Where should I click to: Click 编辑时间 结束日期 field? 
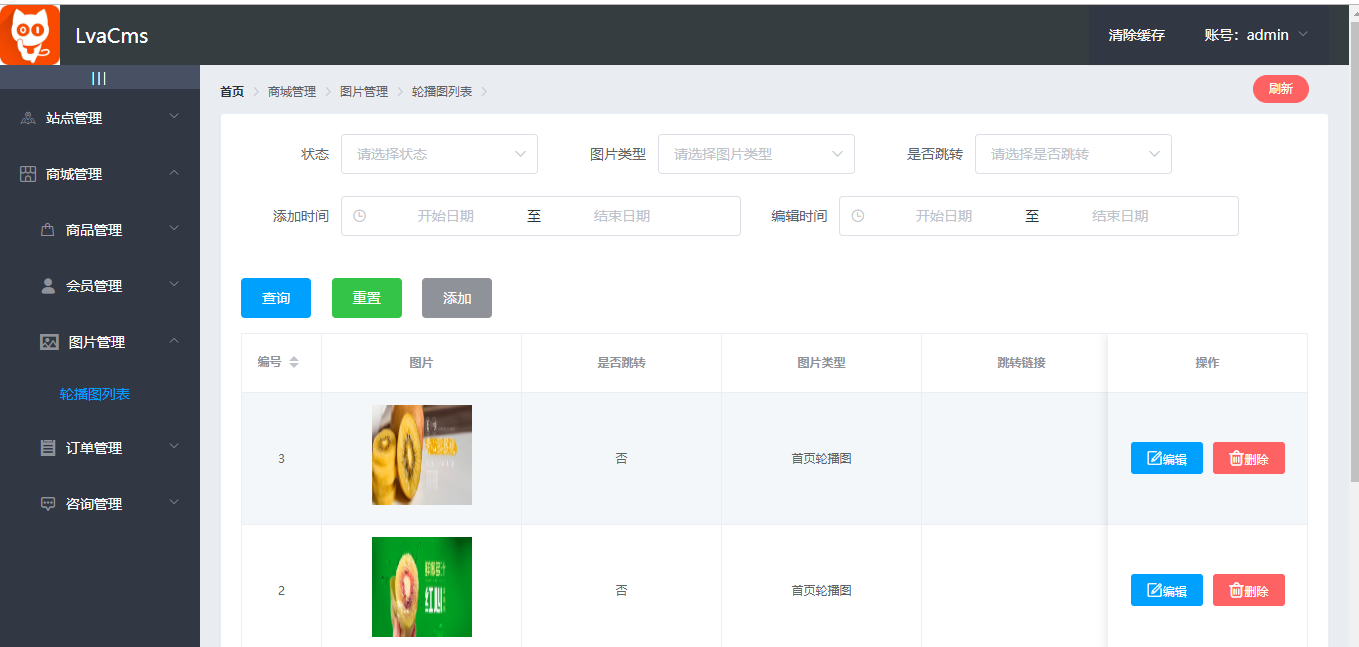pyautogui.click(x=1120, y=216)
